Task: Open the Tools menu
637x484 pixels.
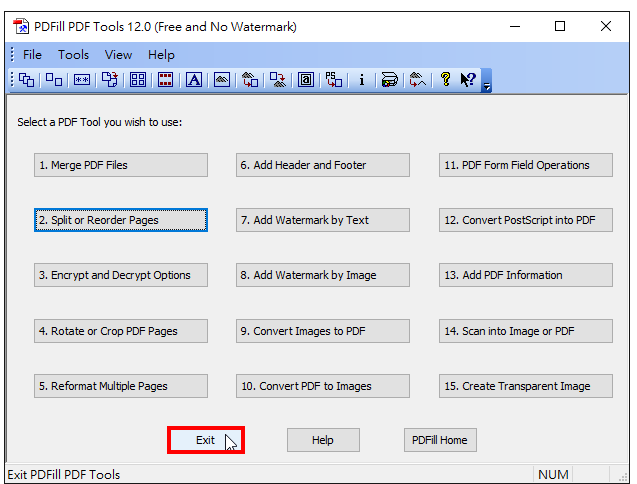Action: pyautogui.click(x=73, y=54)
